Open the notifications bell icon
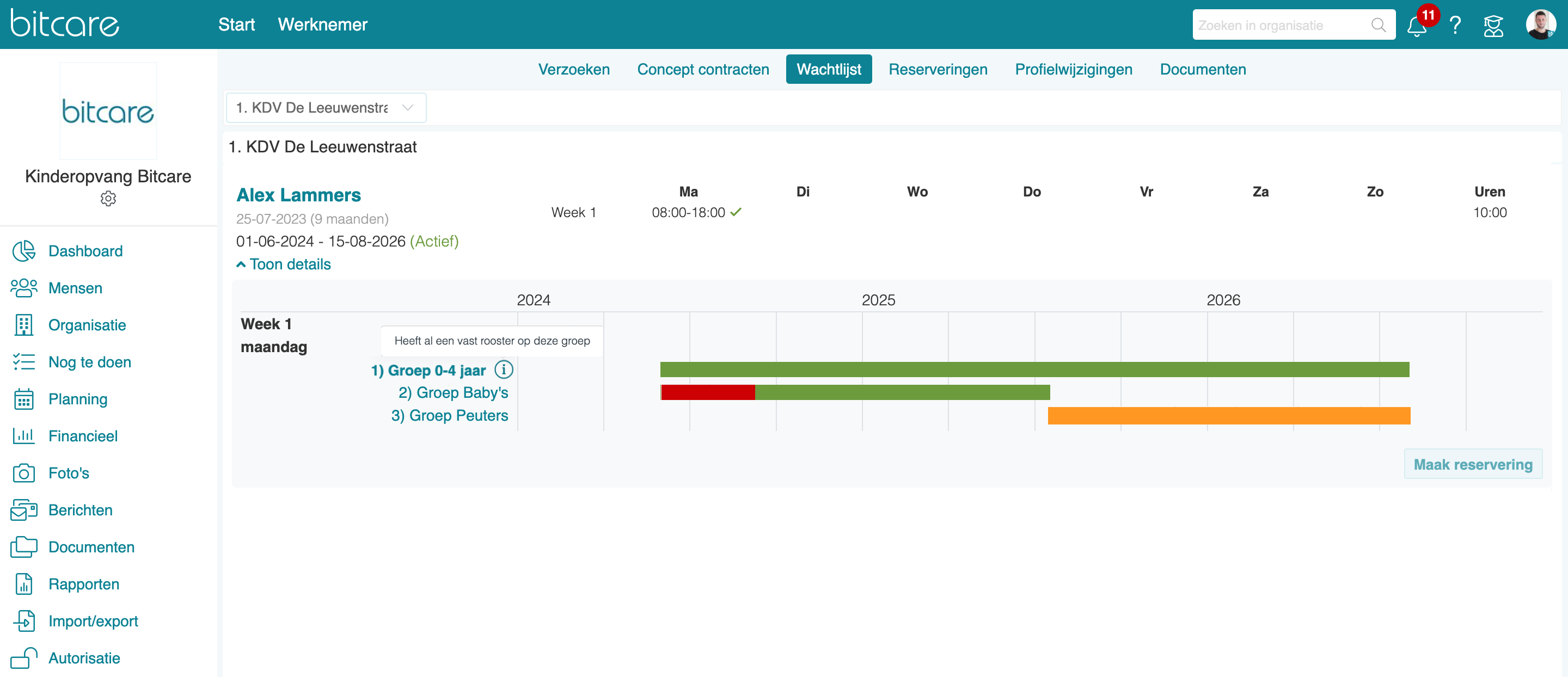 click(1417, 26)
